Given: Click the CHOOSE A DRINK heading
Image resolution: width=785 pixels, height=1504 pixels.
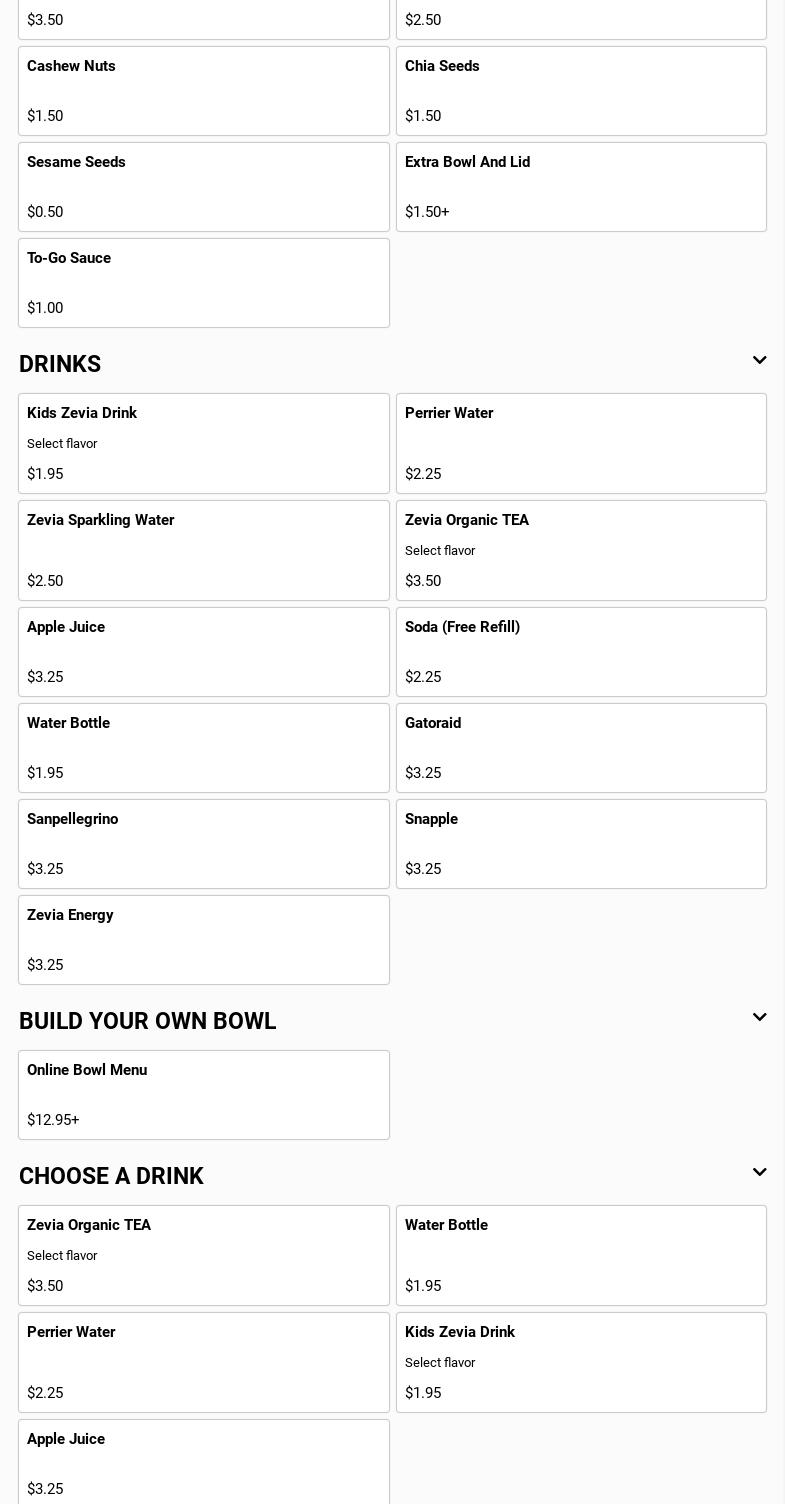Looking at the screenshot, I should pos(111,1176).
